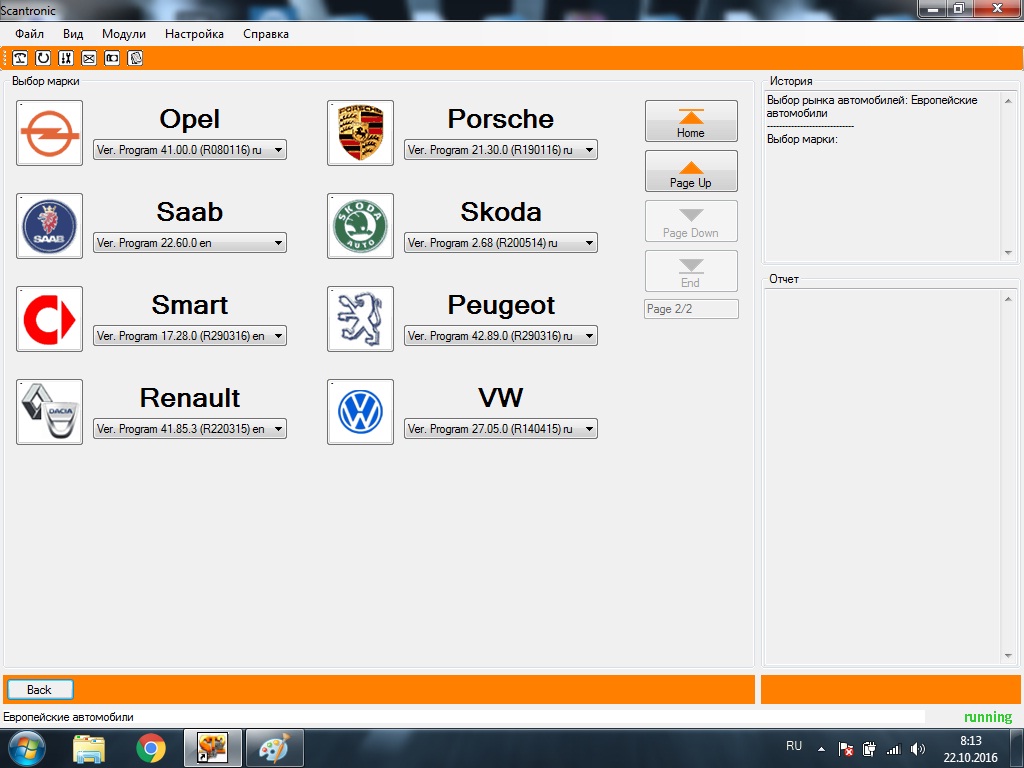Viewport: 1024px width, 768px height.
Task: Click the Opel brand name heading
Action: [189, 119]
